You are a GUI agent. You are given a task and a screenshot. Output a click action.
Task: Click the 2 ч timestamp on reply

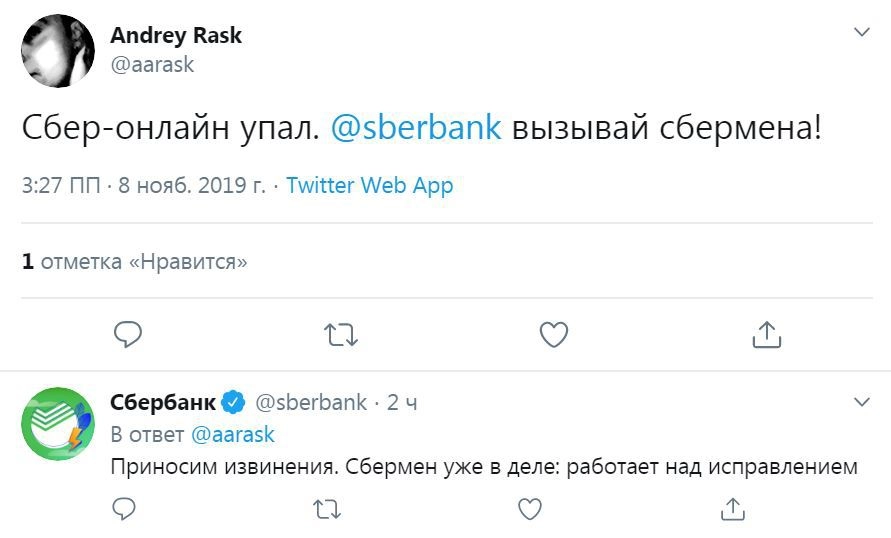(x=402, y=403)
